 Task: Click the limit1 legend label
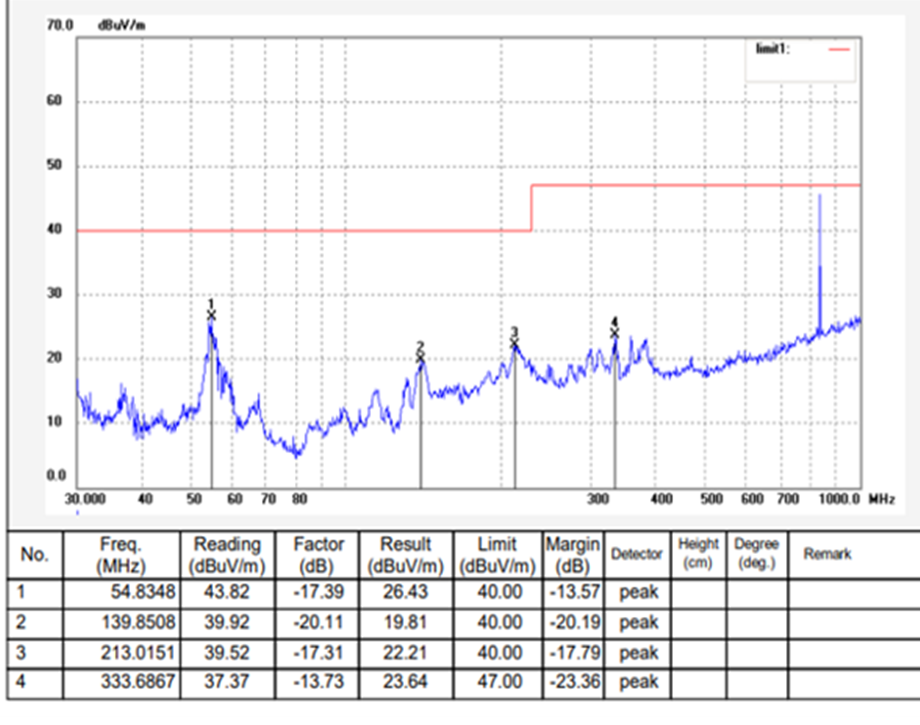[x=772, y=49]
